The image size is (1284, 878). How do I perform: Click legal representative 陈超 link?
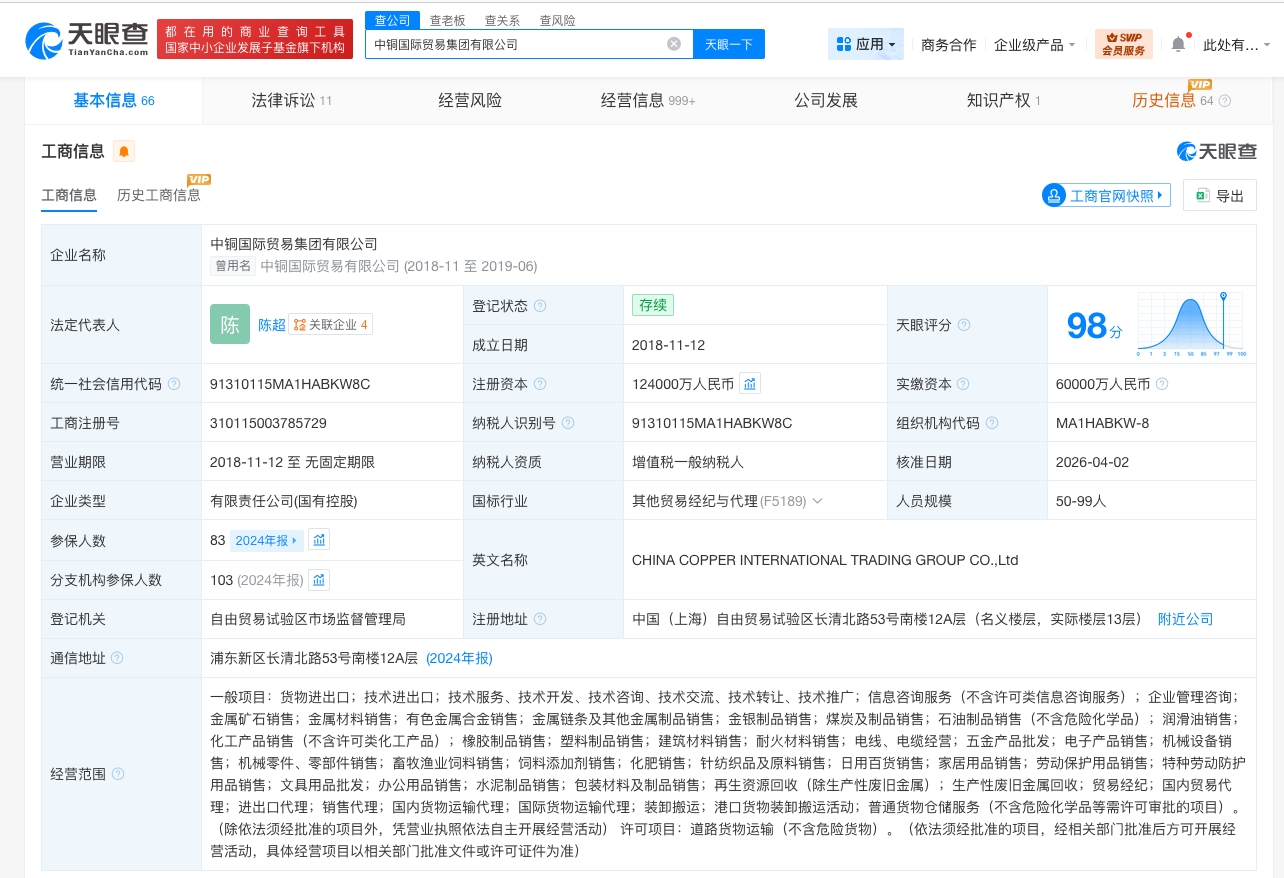point(271,324)
